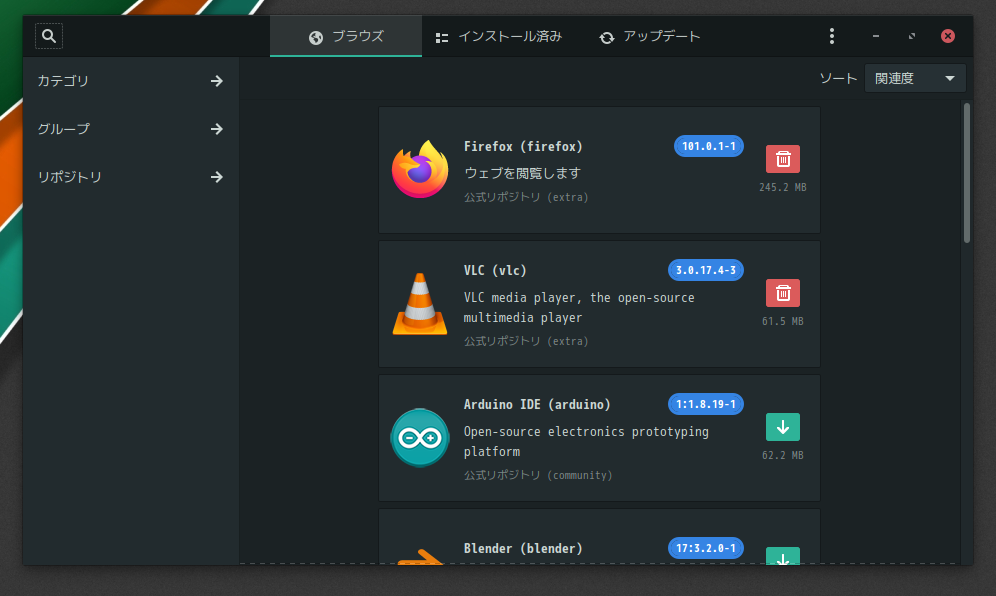Open the three-dot options menu
The image size is (996, 596).
coord(831,36)
